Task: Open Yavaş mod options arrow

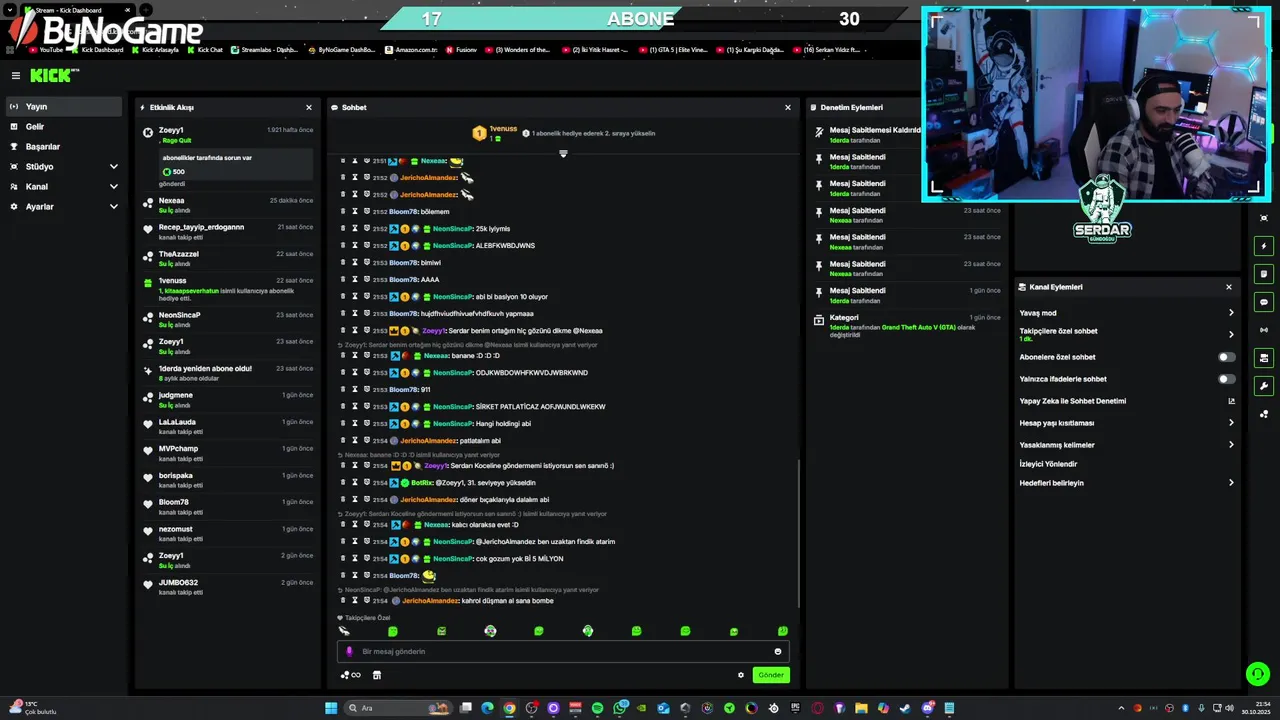Action: click(1231, 313)
